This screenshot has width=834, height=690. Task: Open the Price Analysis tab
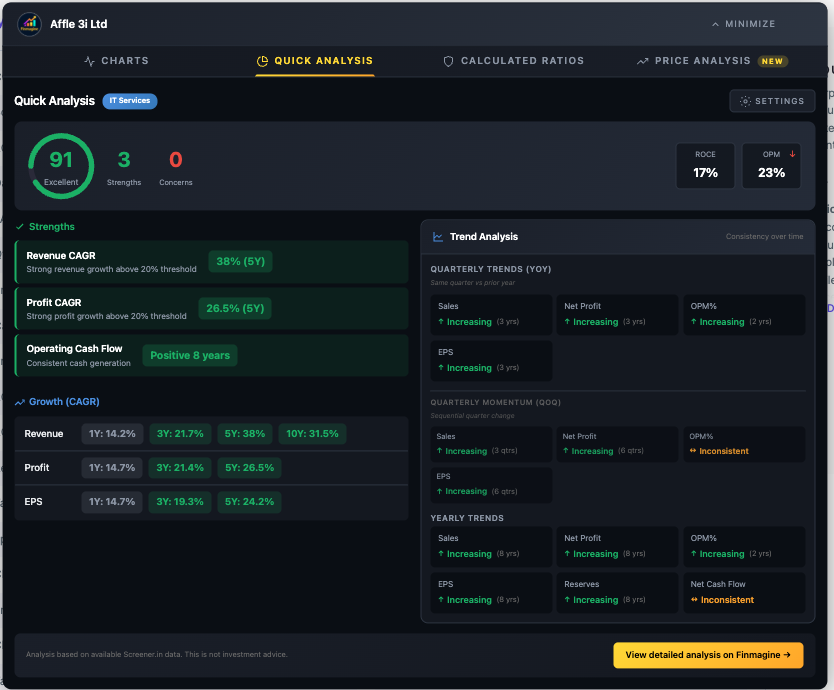click(700, 60)
